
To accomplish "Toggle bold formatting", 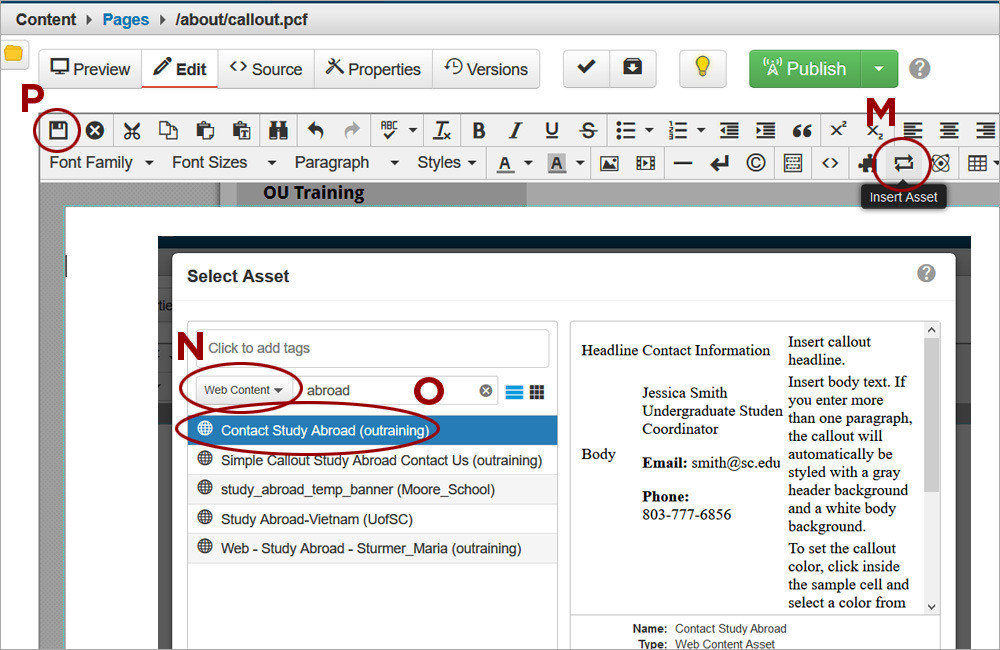I will tap(479, 131).
